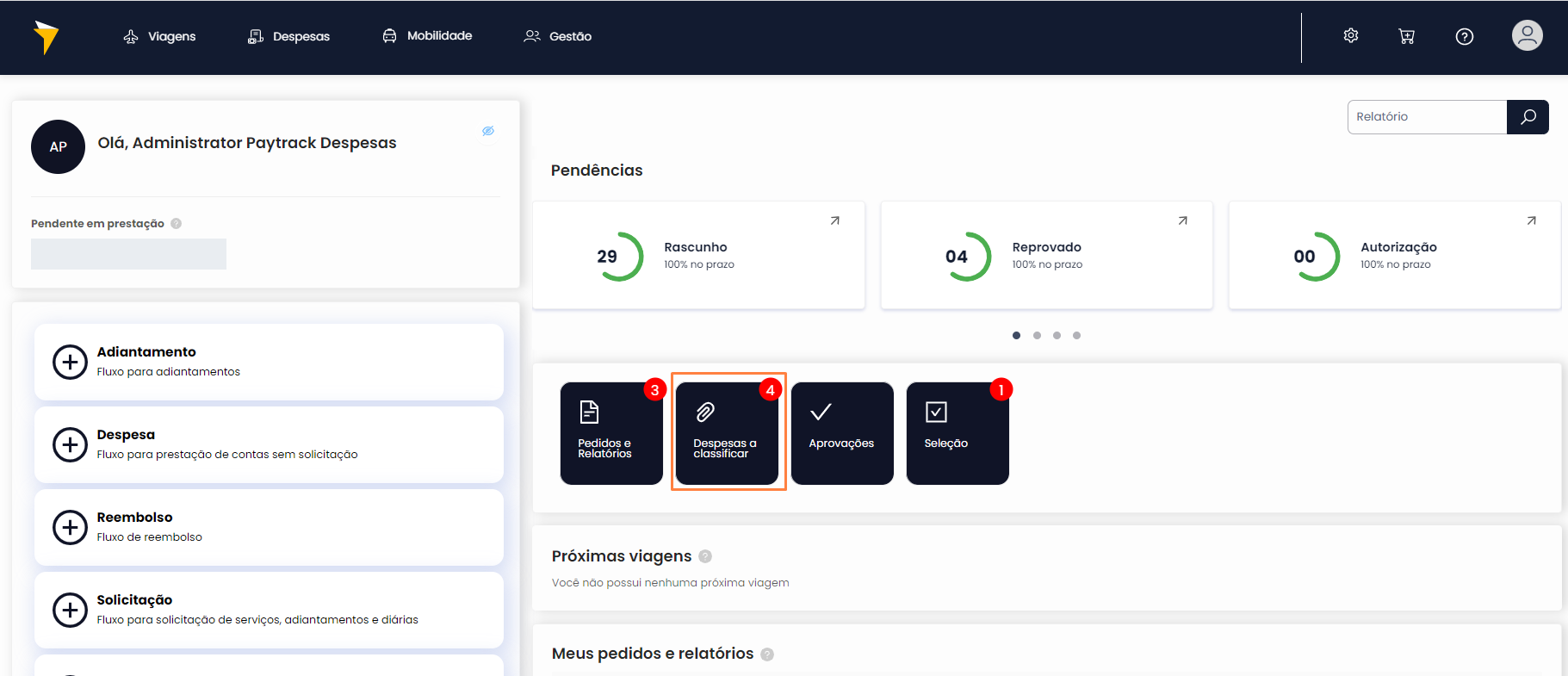The width and height of the screenshot is (1568, 676).
Task: Open the Gestão menu
Action: 558,36
